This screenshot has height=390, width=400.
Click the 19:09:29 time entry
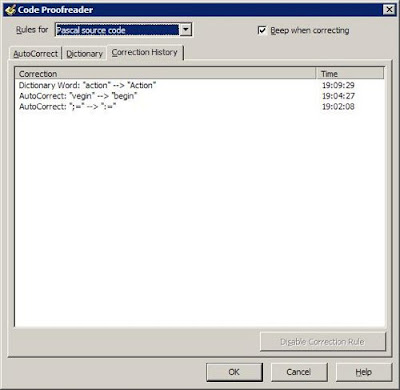[338, 85]
